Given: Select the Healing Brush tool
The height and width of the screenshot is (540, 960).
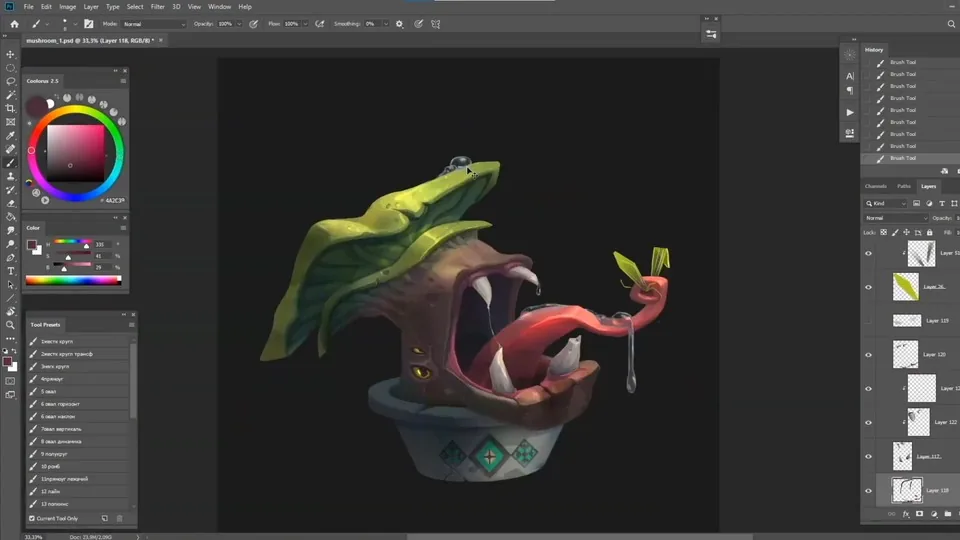Looking at the screenshot, I should tap(10, 149).
